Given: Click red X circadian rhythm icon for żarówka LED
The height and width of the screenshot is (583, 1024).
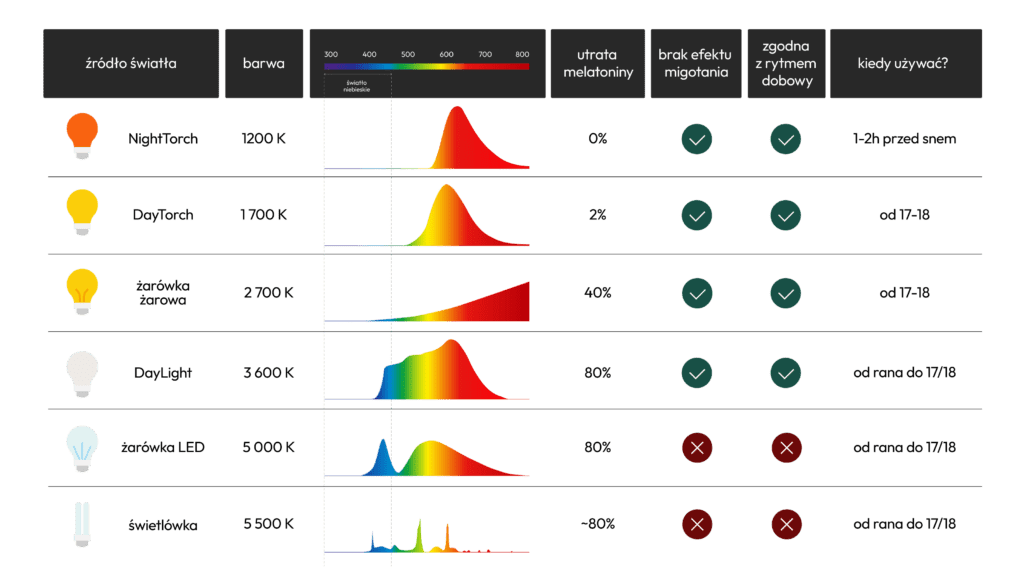Looking at the screenshot, I should tap(786, 447).
